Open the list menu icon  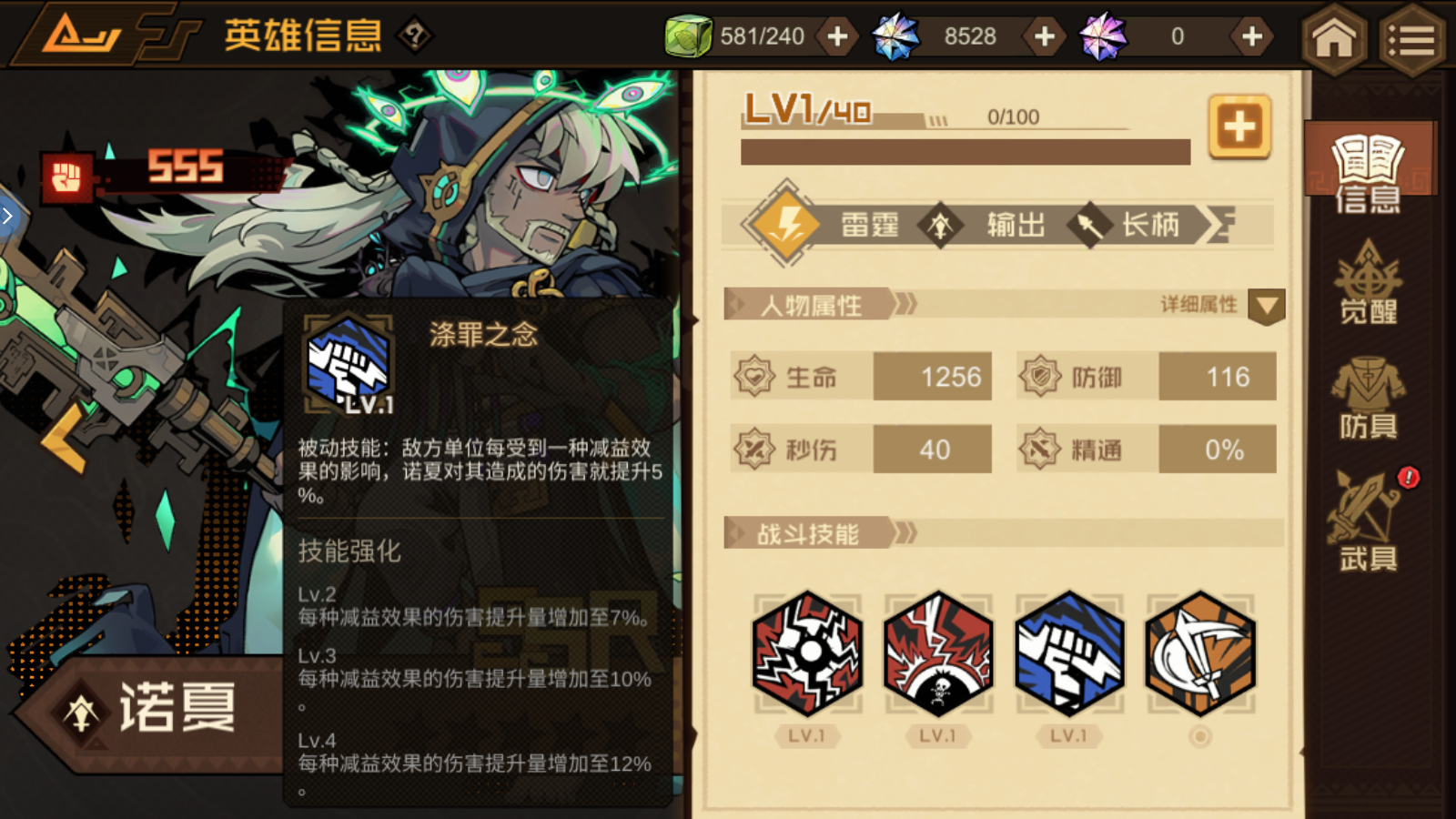1411,38
